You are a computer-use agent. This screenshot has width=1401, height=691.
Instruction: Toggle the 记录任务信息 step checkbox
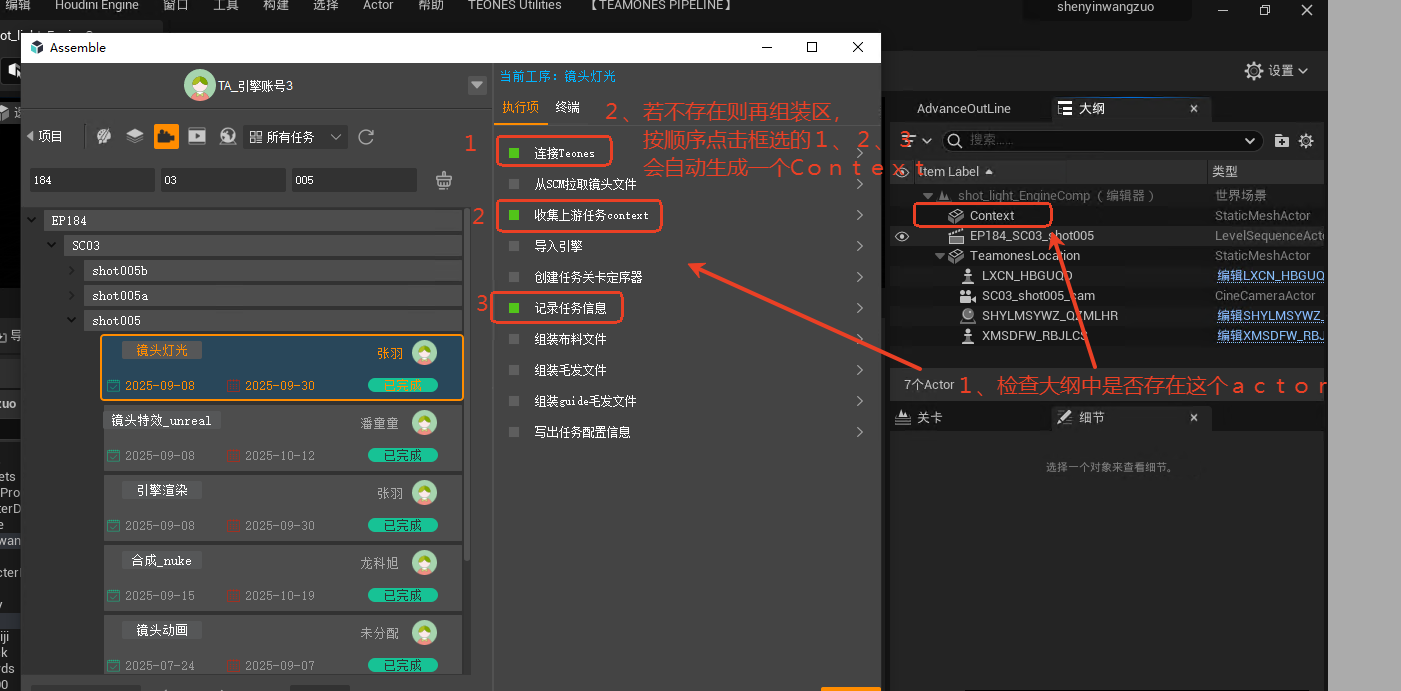[514, 308]
